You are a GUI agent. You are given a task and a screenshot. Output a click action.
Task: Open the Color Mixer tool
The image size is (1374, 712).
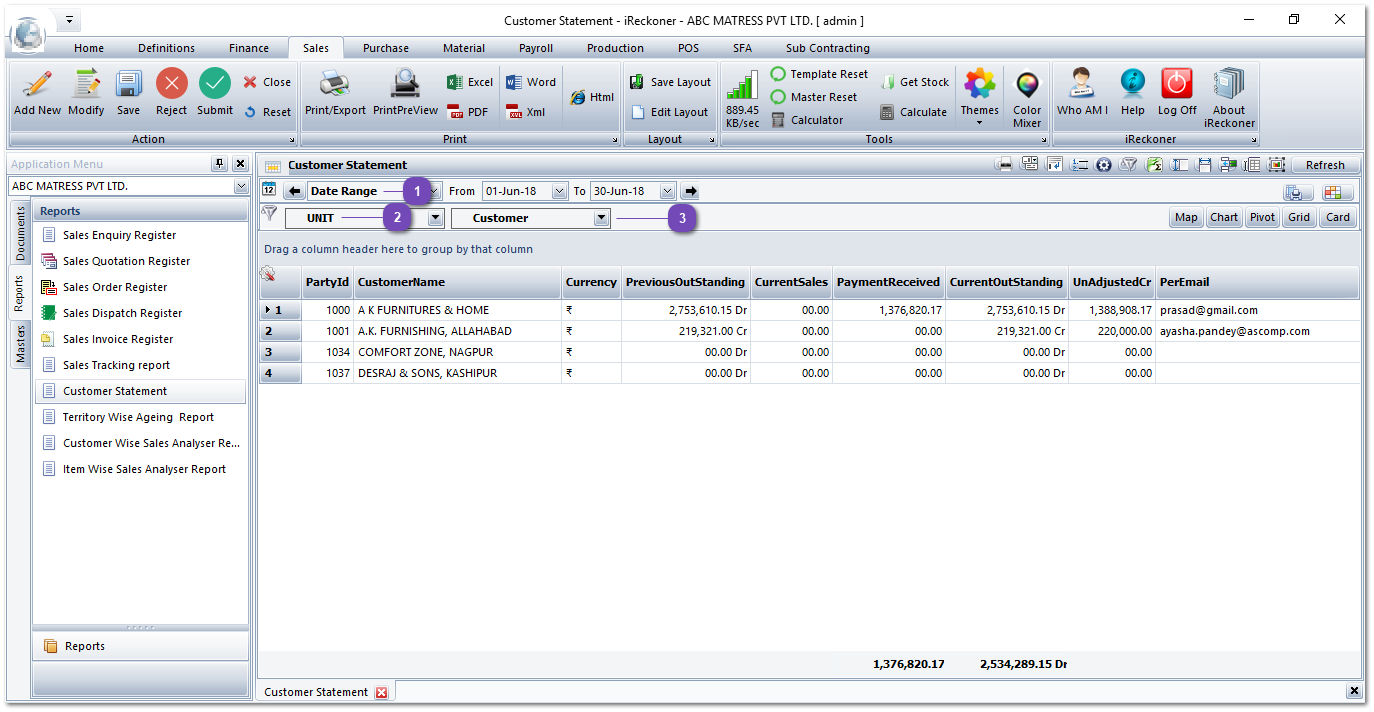coord(1026,85)
